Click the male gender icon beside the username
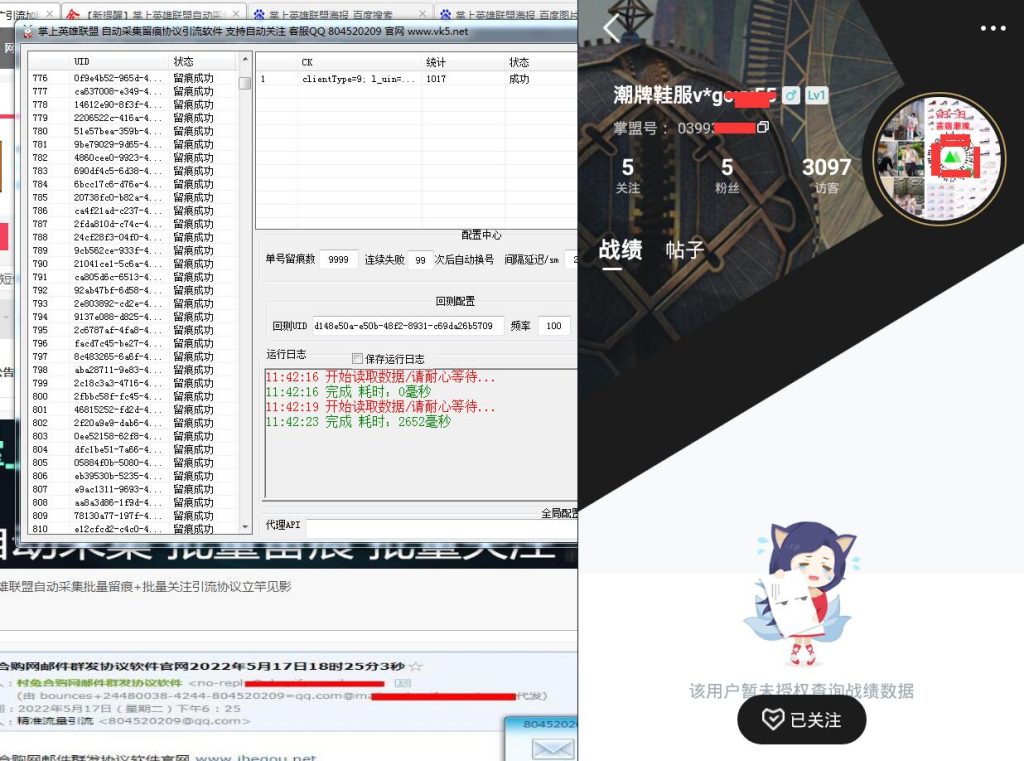Screen dimensions: 1024x761 791,95
